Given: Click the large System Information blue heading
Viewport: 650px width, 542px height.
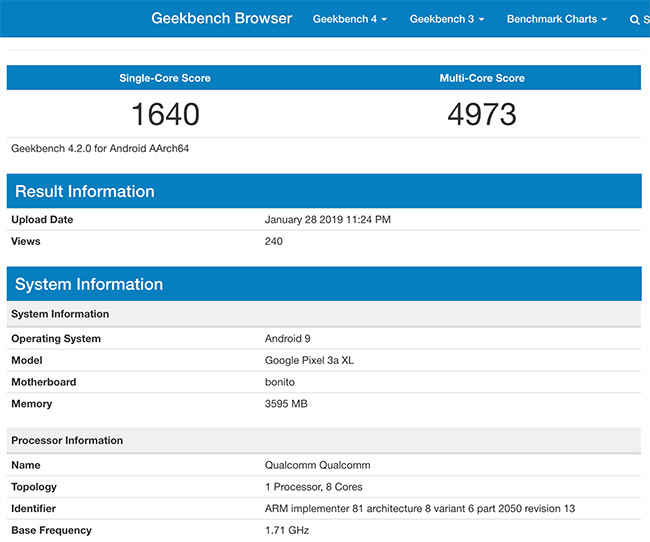Looking at the screenshot, I should [89, 284].
